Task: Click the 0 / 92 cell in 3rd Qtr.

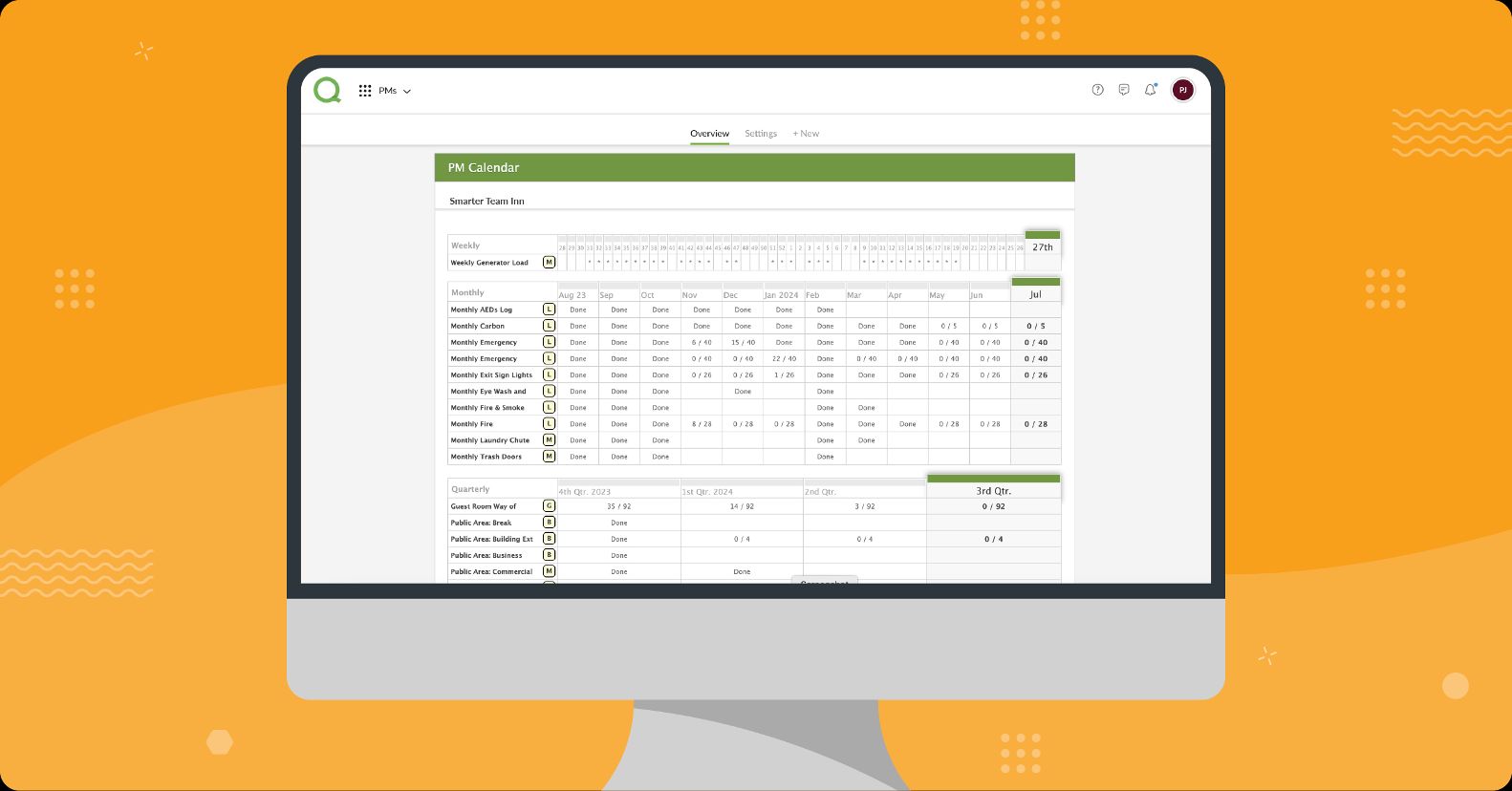Action: [994, 506]
